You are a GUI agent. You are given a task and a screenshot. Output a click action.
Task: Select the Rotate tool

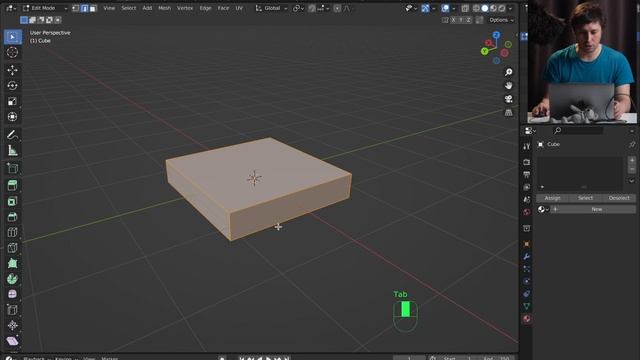(13, 86)
